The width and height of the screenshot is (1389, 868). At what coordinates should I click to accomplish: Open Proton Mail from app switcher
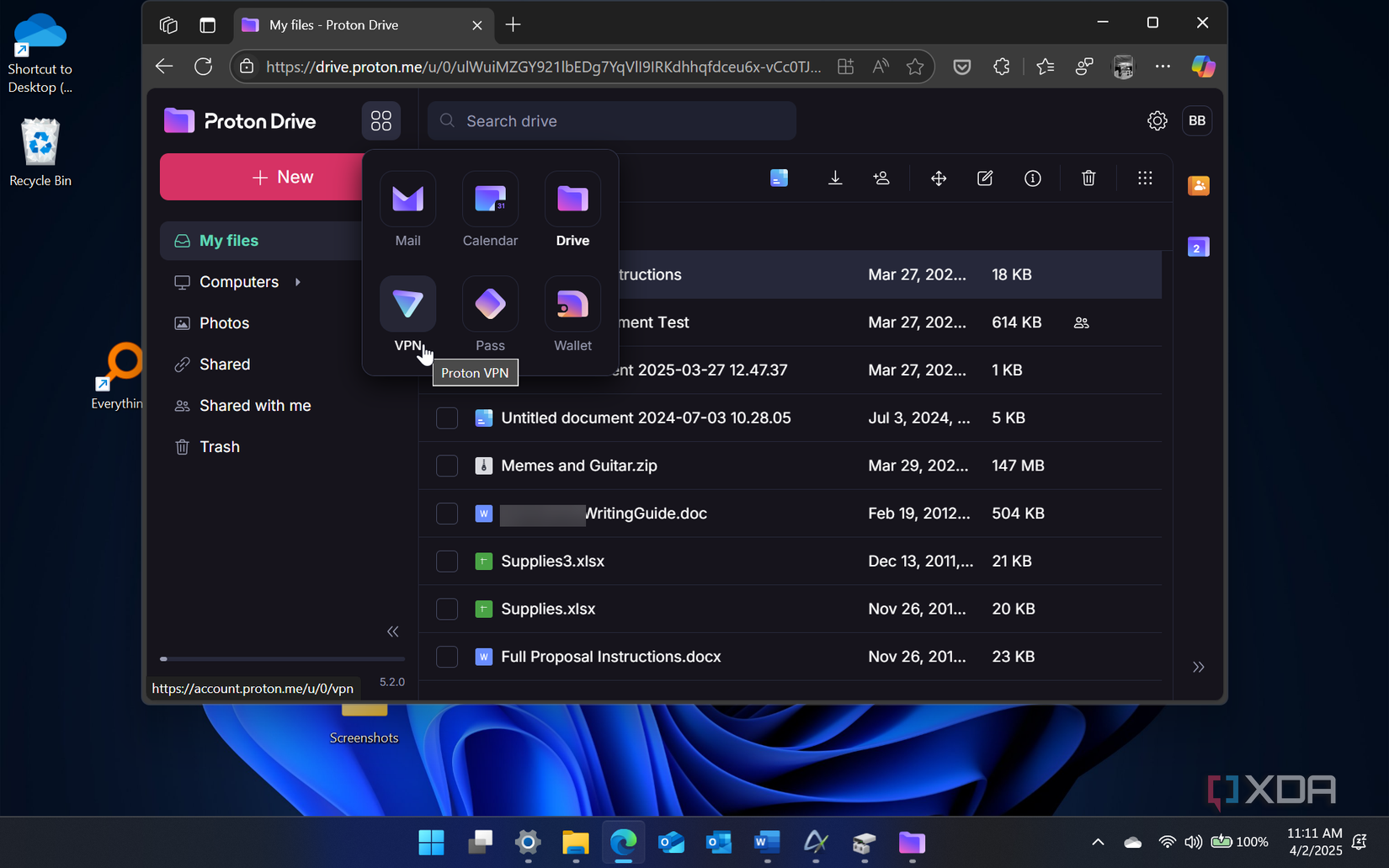point(407,210)
